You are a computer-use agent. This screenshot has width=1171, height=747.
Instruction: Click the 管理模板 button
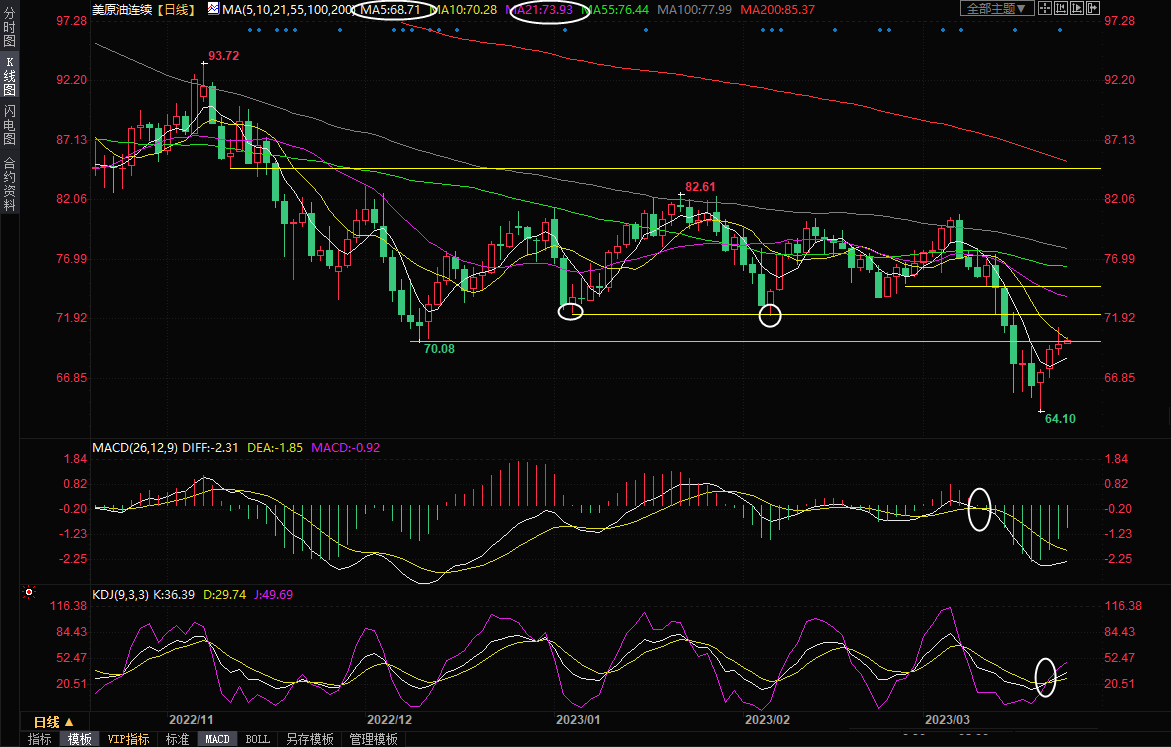pyautogui.click(x=373, y=739)
